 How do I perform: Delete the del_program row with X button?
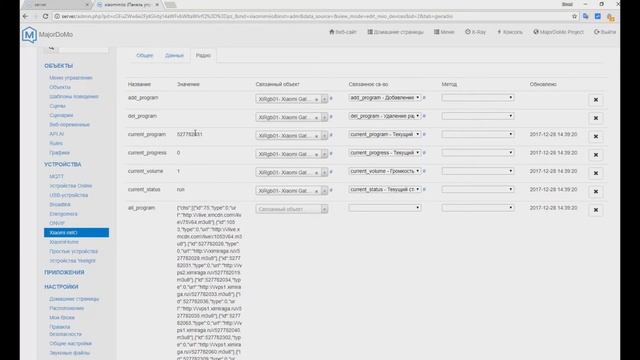596,118
